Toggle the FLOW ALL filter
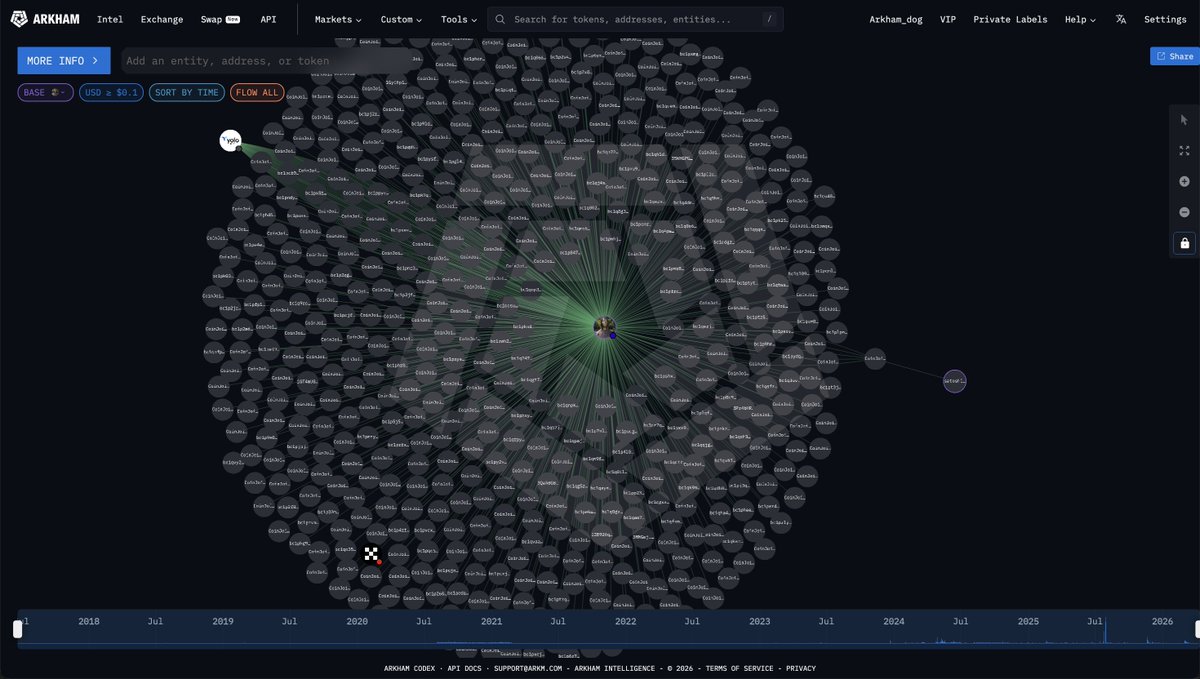Image resolution: width=1200 pixels, height=679 pixels. (257, 92)
